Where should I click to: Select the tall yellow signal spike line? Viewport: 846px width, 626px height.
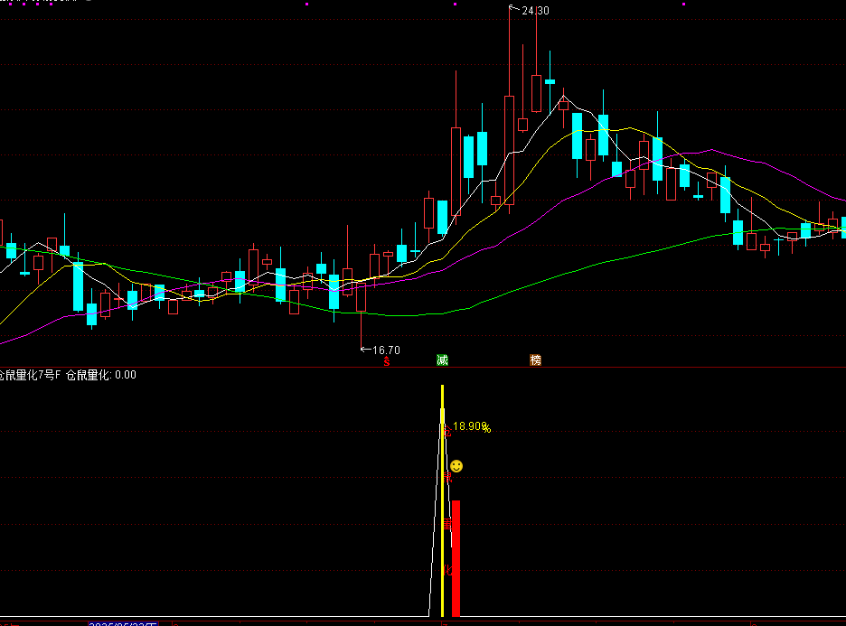[x=443, y=500]
